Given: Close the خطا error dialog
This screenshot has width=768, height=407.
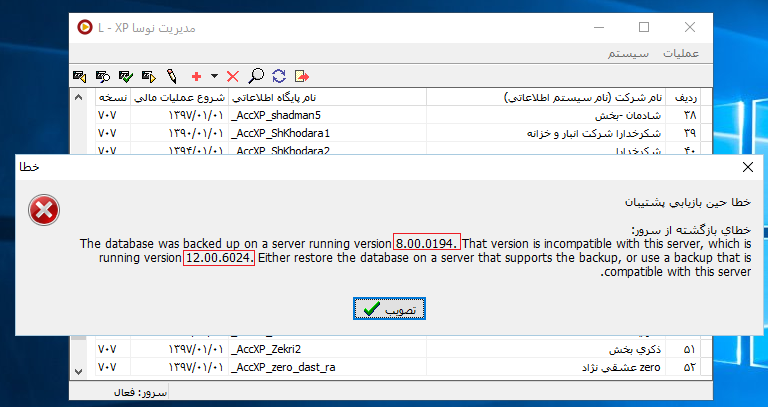Looking at the screenshot, I should (748, 168).
